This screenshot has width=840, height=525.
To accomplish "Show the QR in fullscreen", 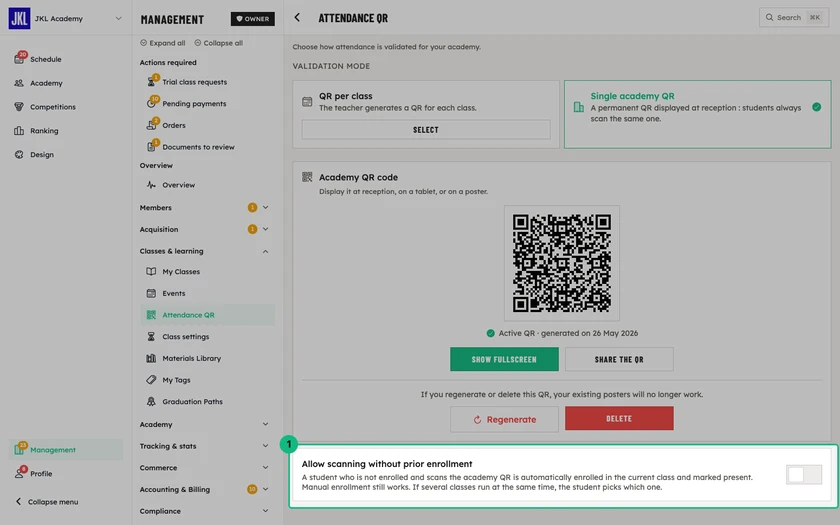I will coord(504,359).
